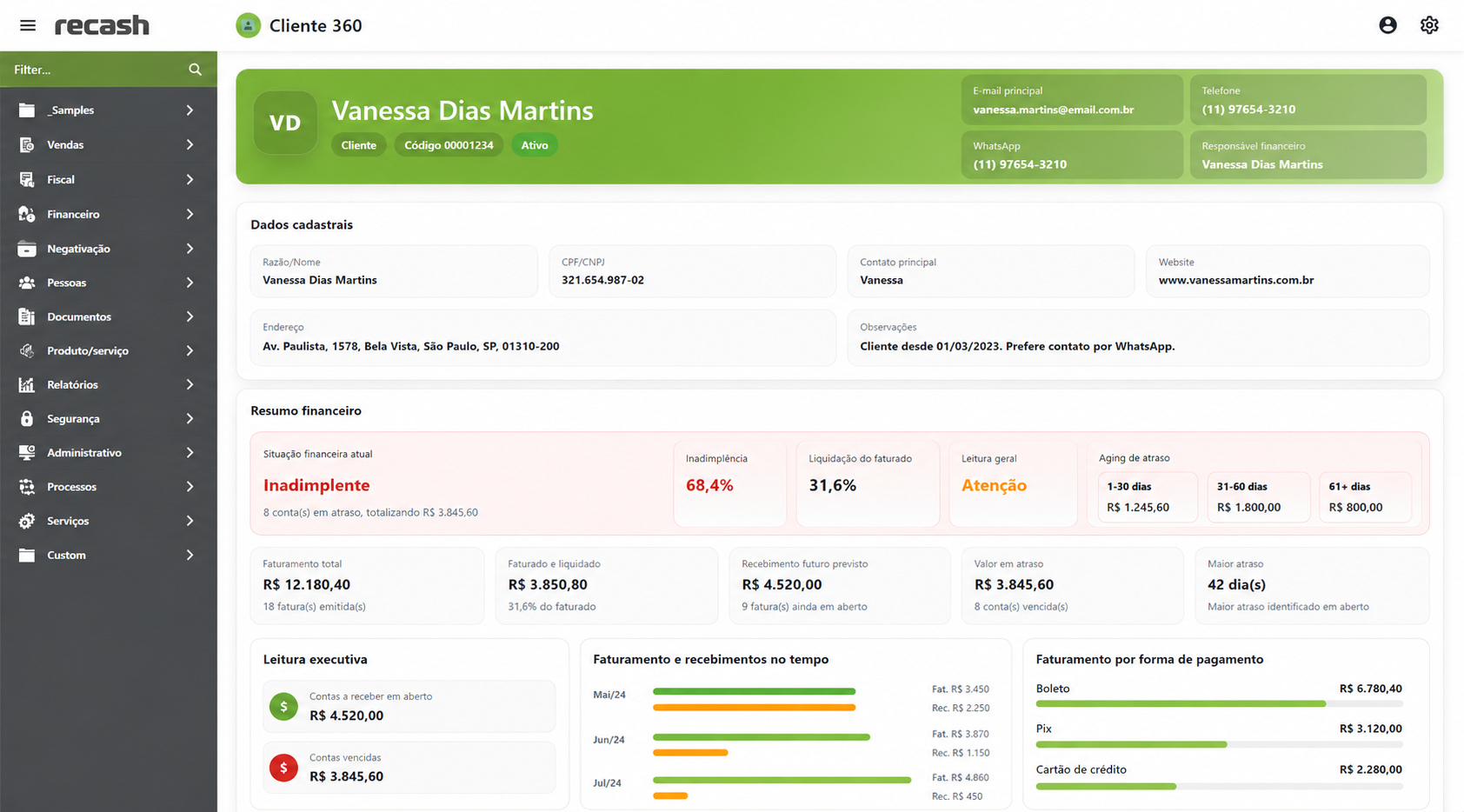
Task: Click the Fiscal sidebar icon
Action: (x=27, y=179)
